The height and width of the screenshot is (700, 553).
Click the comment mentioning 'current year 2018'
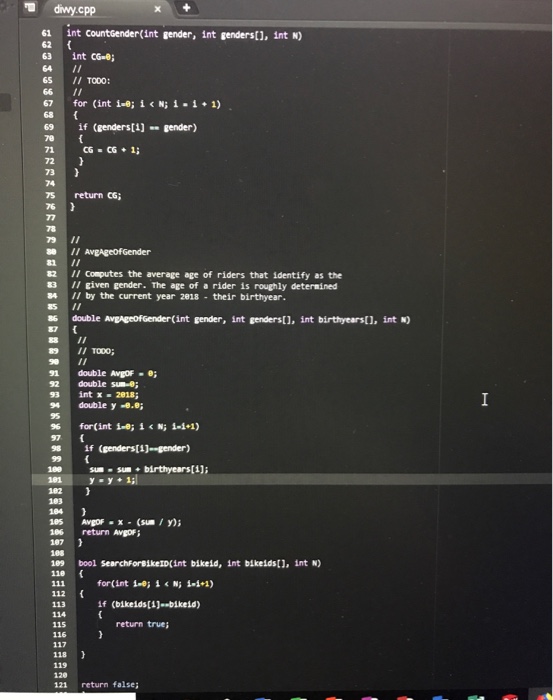pyautogui.click(x=179, y=296)
